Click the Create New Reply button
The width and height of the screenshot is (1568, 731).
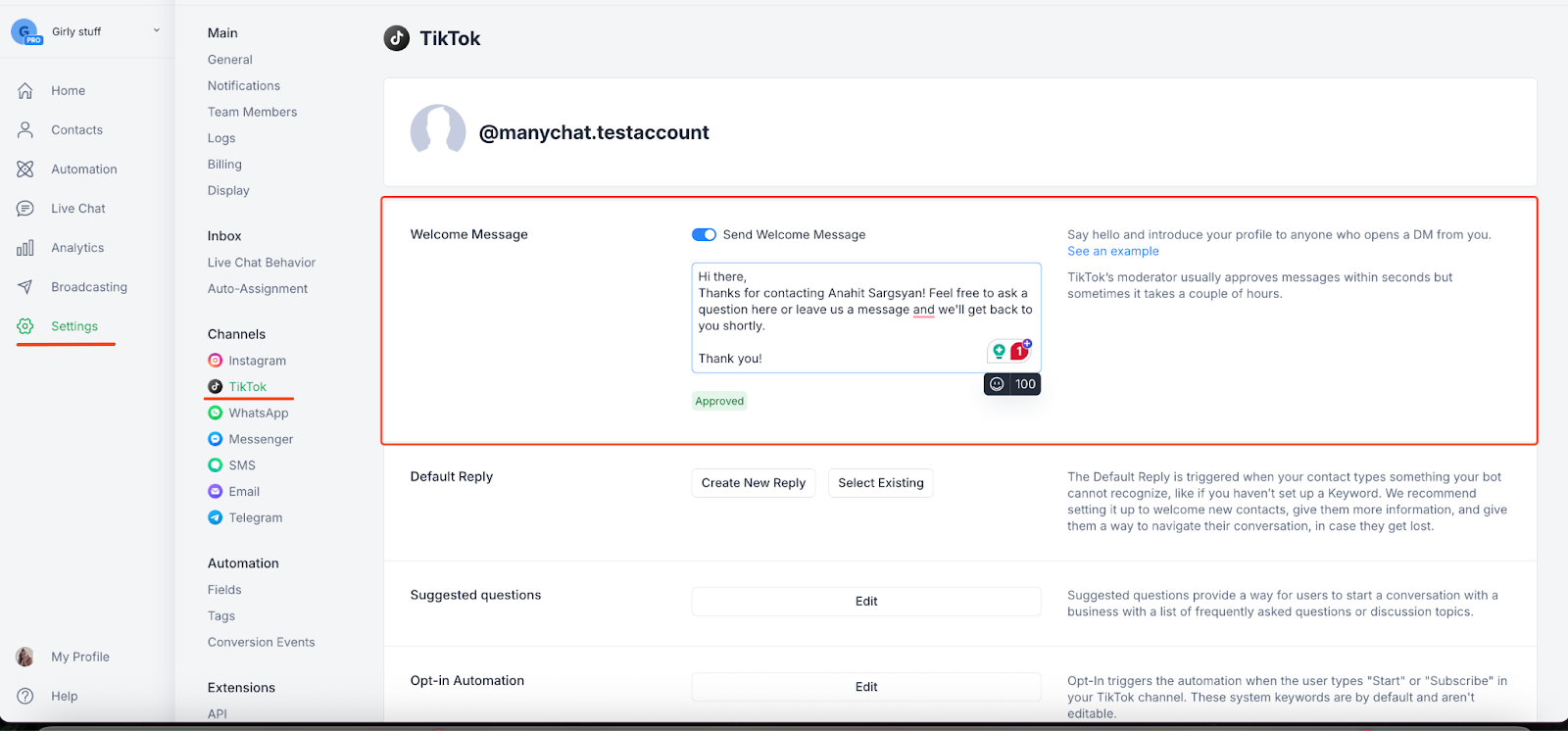point(753,483)
